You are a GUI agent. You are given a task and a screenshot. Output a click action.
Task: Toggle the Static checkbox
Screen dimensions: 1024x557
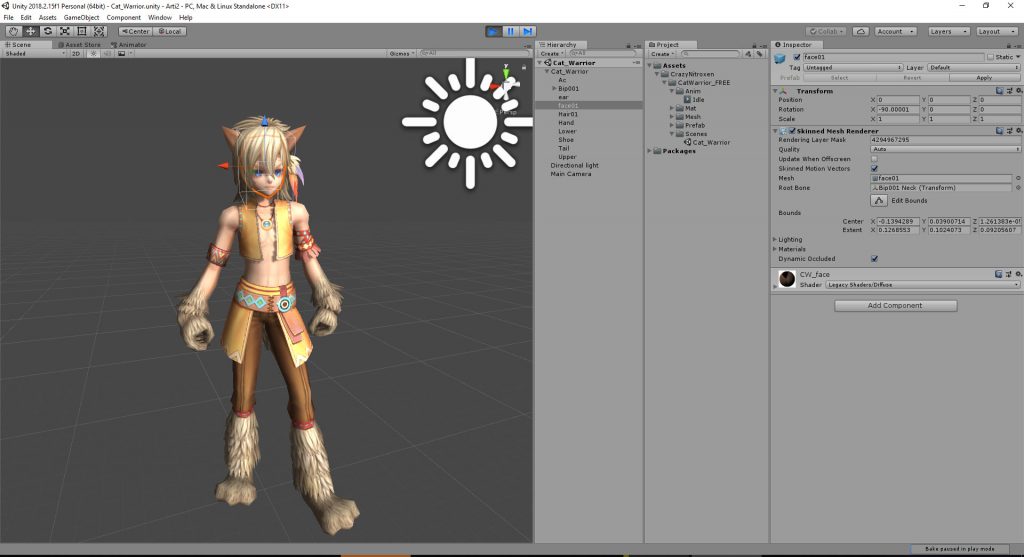coord(990,57)
